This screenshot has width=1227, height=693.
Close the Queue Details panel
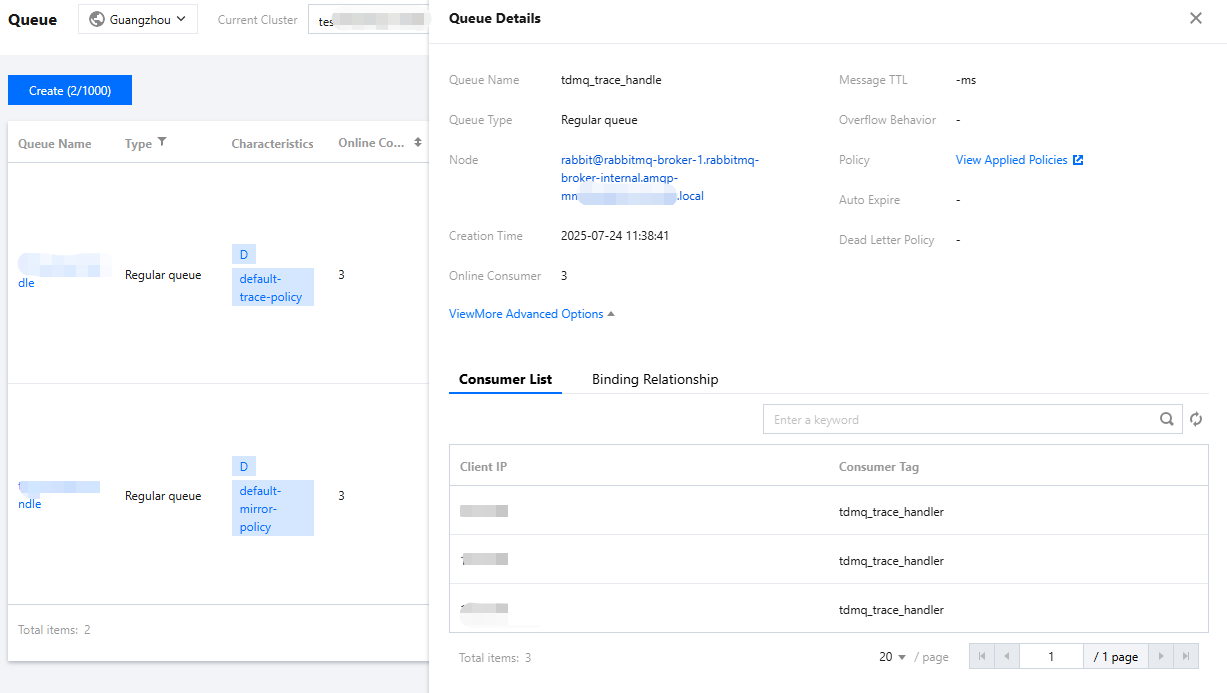[1196, 18]
